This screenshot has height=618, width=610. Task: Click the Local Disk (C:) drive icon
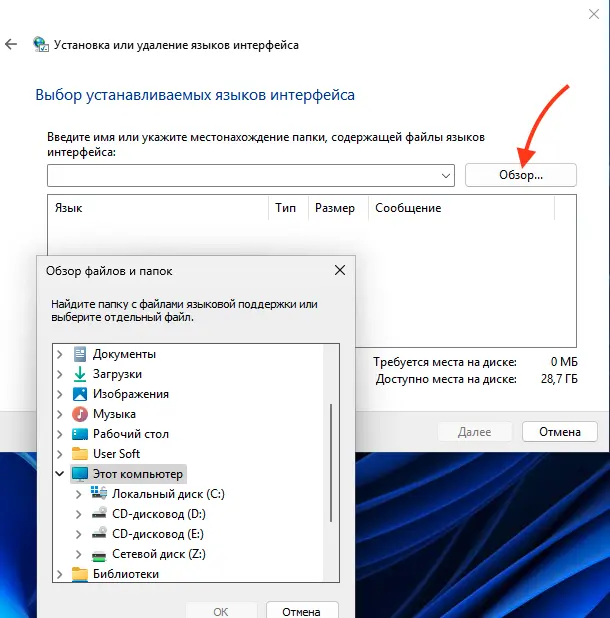[x=99, y=494]
